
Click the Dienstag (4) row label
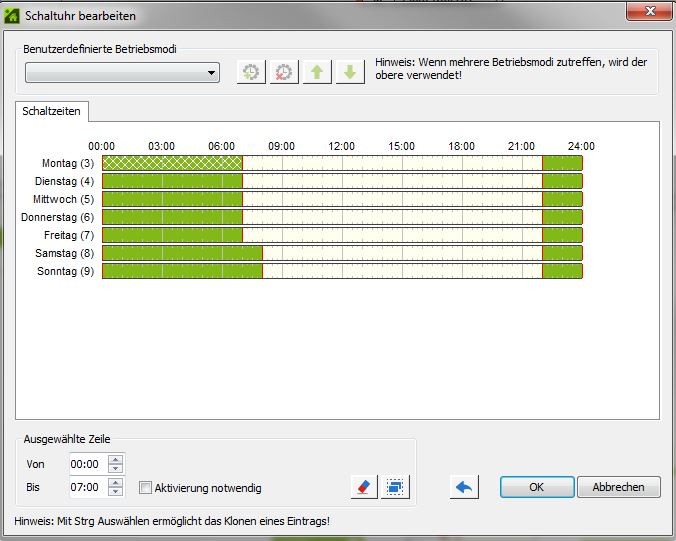pyautogui.click(x=64, y=181)
